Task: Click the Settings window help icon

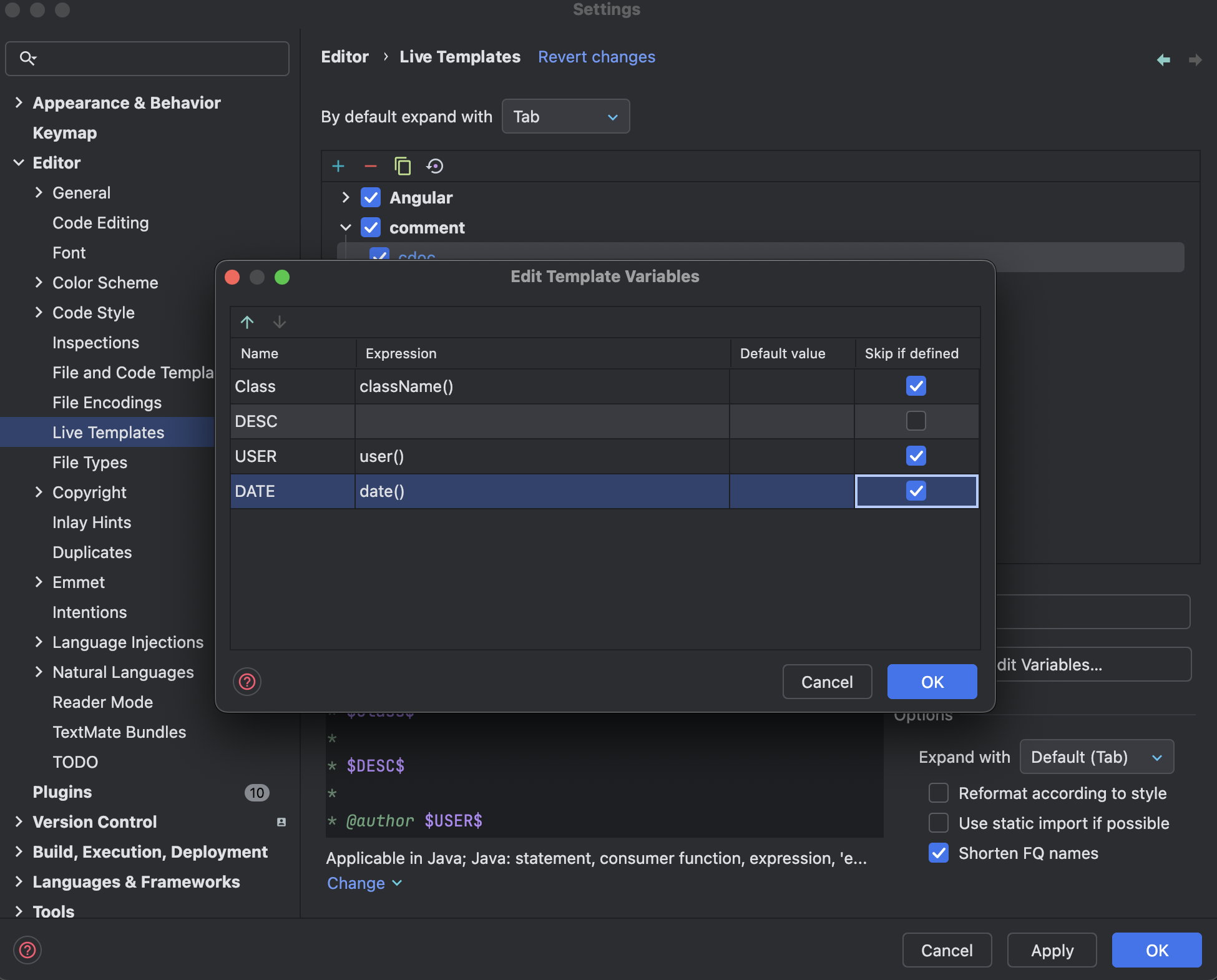Action: pyautogui.click(x=27, y=950)
